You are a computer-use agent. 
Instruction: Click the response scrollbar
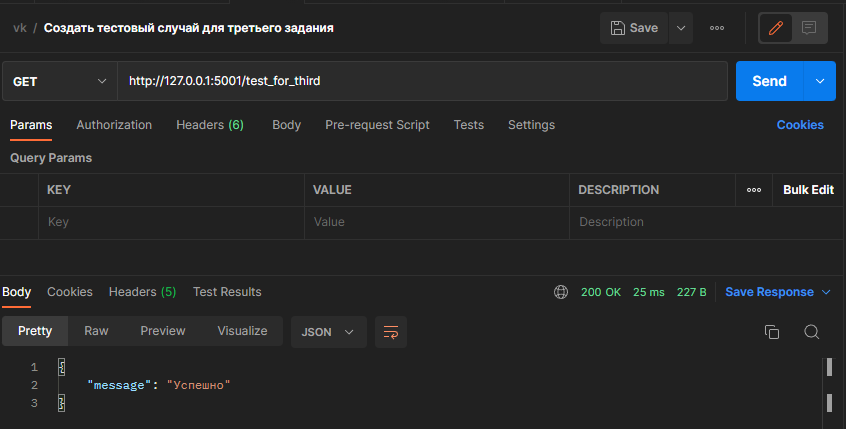pyautogui.click(x=829, y=391)
